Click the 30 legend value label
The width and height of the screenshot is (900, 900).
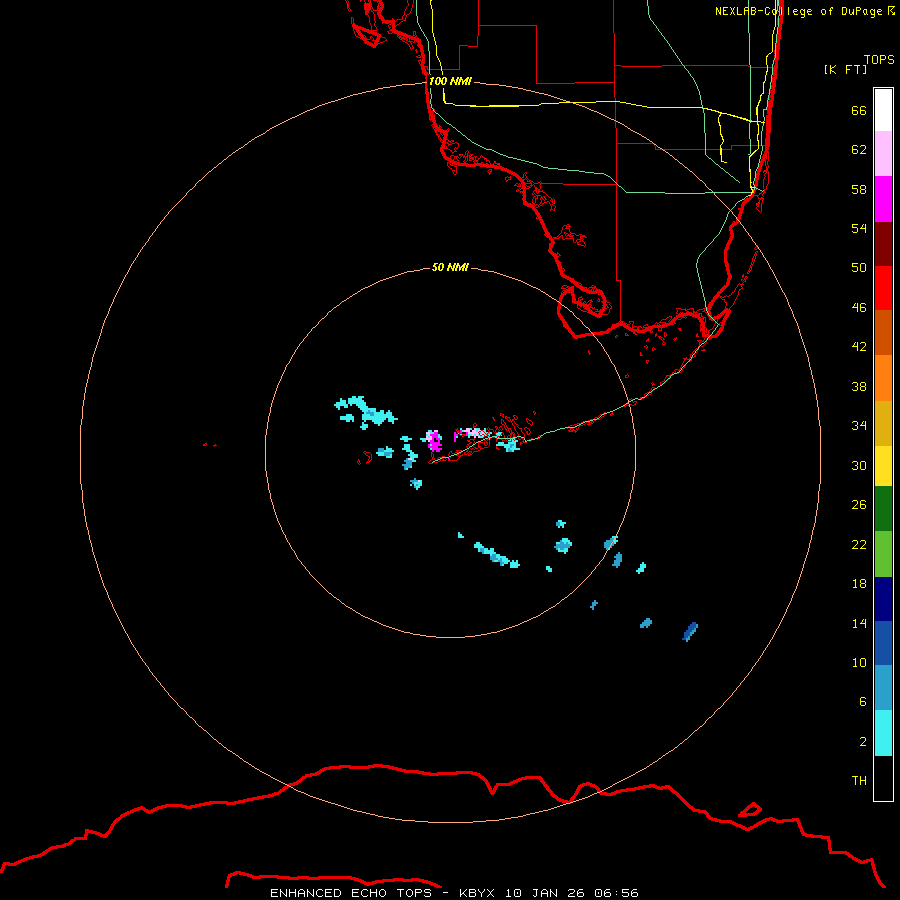point(859,465)
